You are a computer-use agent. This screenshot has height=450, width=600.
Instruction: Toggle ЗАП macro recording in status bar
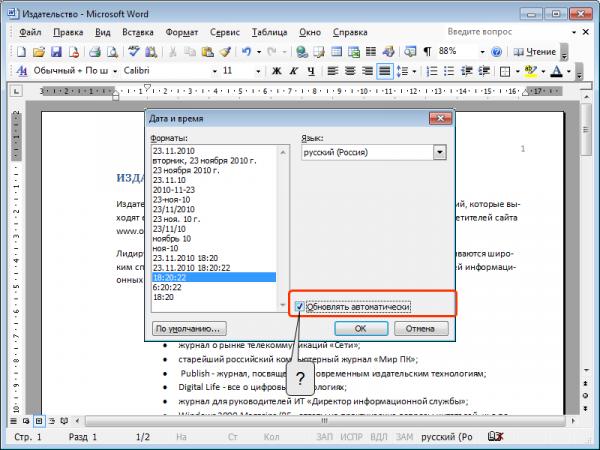click(x=324, y=437)
